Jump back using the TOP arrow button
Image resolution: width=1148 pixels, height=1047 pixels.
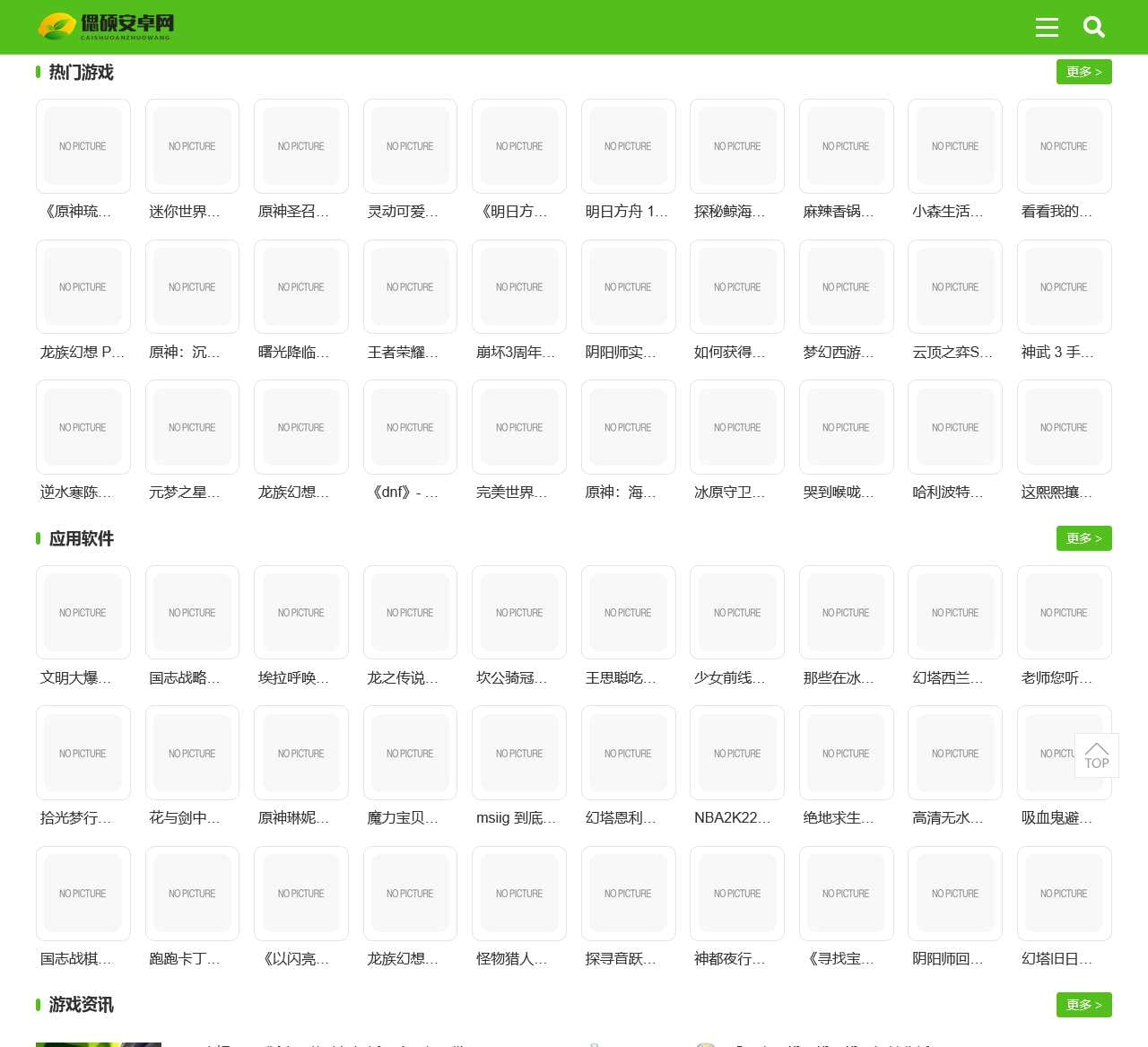click(x=1097, y=755)
